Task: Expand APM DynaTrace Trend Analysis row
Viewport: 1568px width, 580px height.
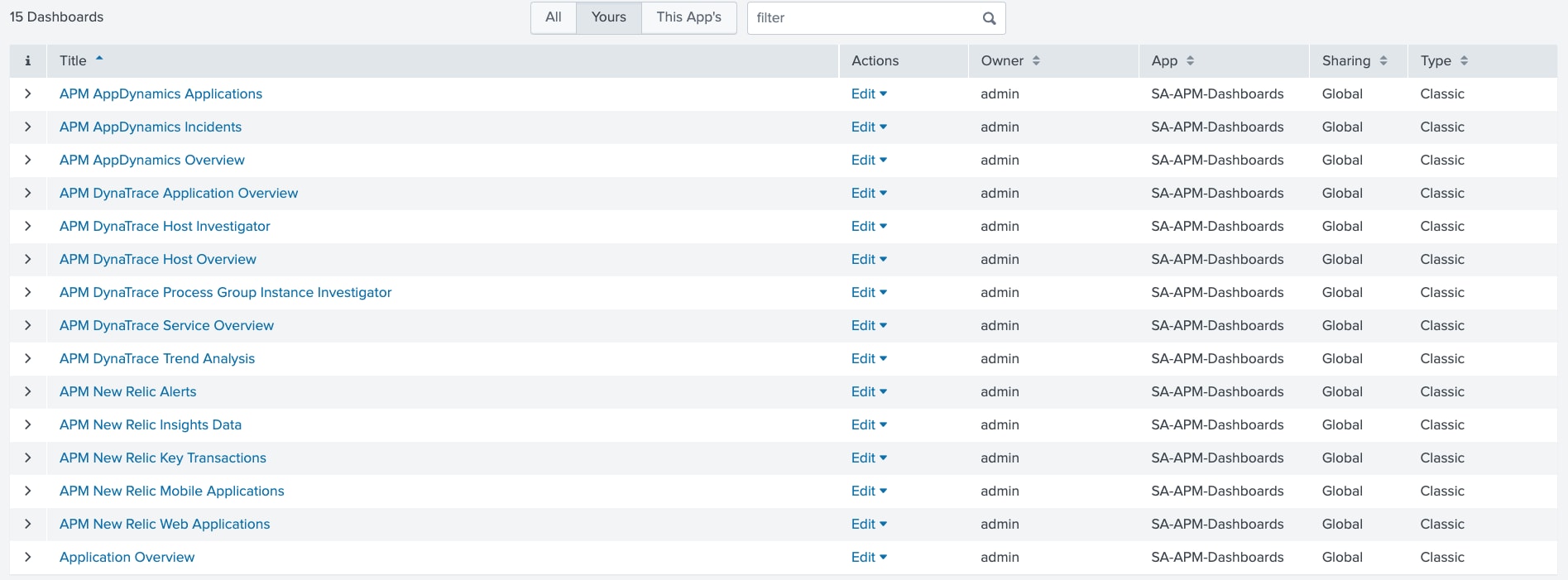Action: tap(27, 358)
